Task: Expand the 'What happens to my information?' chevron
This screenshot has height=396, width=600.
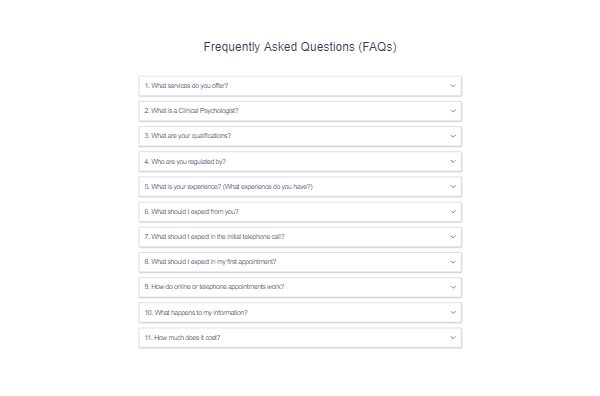Action: coord(453,313)
